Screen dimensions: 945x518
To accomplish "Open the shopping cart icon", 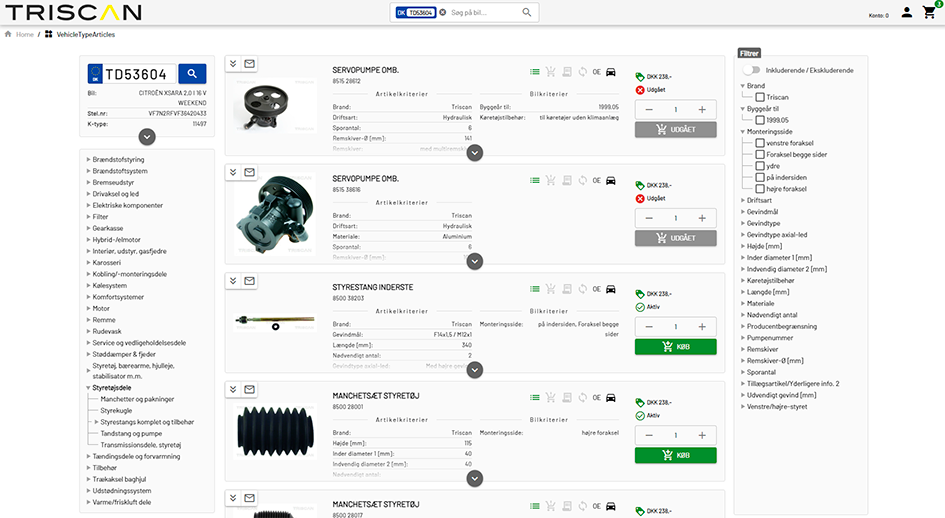I will tap(929, 13).
